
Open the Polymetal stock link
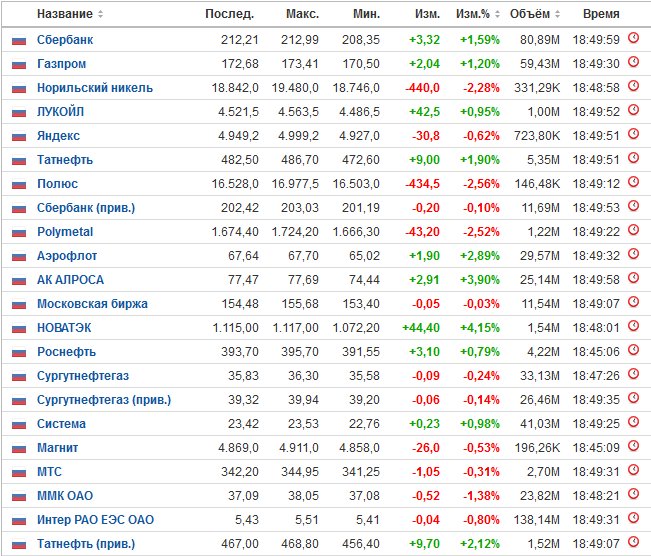(x=65, y=232)
